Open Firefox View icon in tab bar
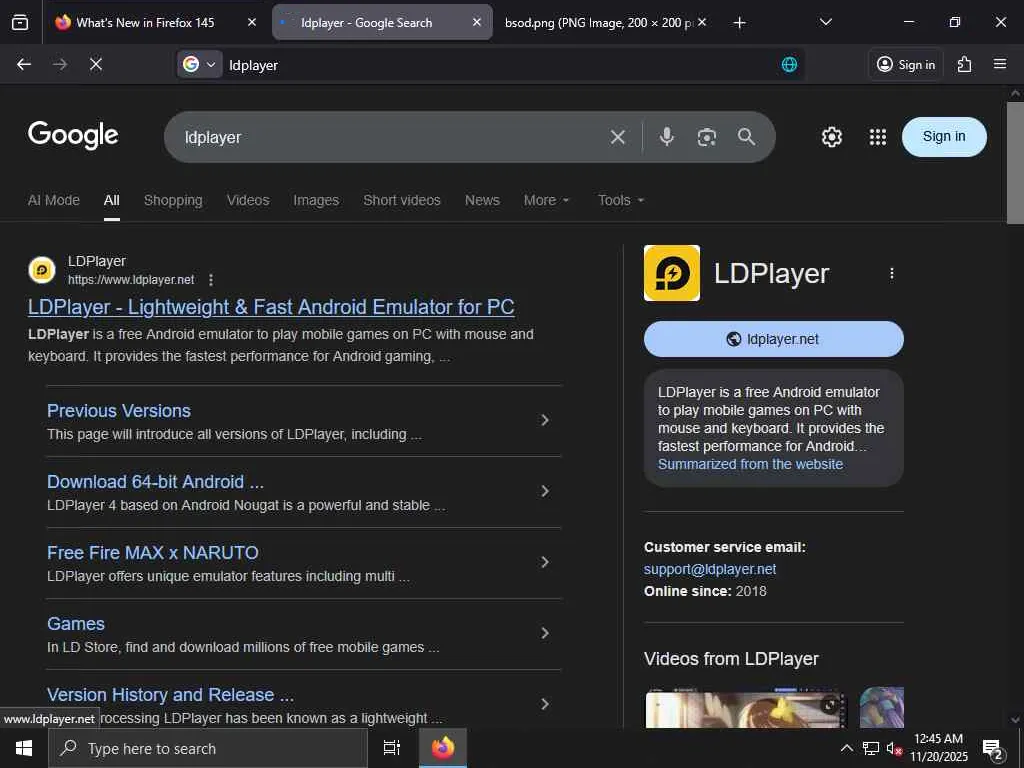Image resolution: width=1024 pixels, height=768 pixels. tap(20, 22)
